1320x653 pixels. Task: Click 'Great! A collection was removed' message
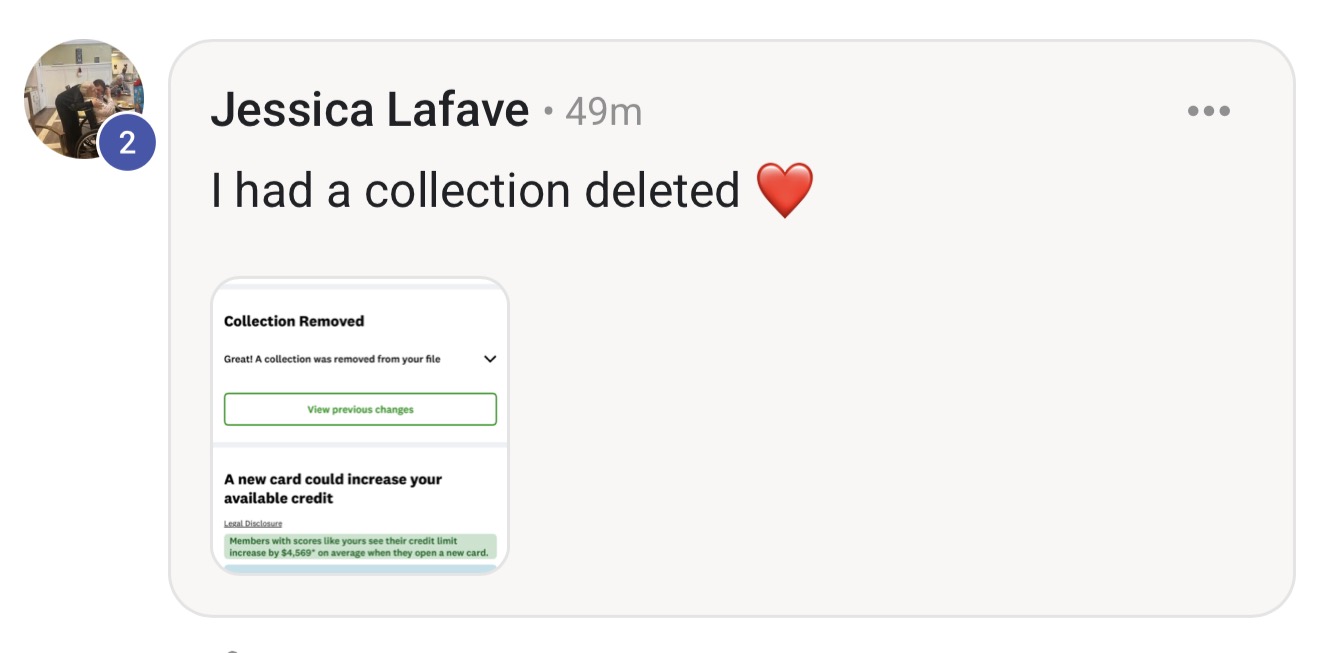coord(332,359)
